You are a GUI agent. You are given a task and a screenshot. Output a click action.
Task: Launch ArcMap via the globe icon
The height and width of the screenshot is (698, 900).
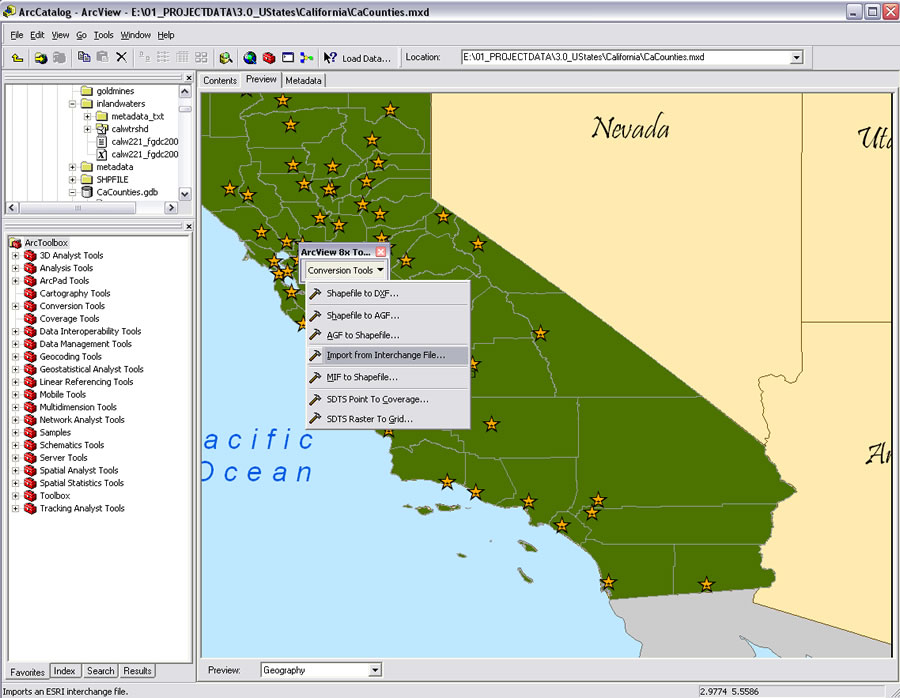pos(250,57)
